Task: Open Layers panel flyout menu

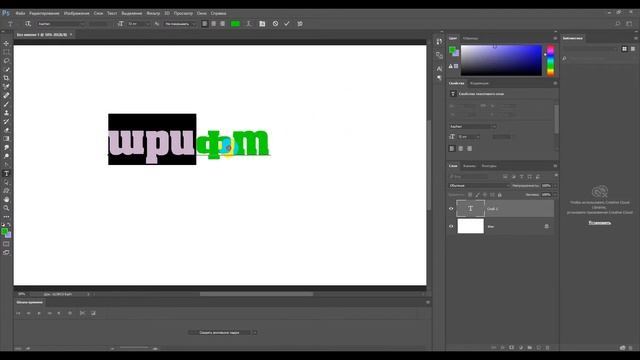Action: click(555, 166)
